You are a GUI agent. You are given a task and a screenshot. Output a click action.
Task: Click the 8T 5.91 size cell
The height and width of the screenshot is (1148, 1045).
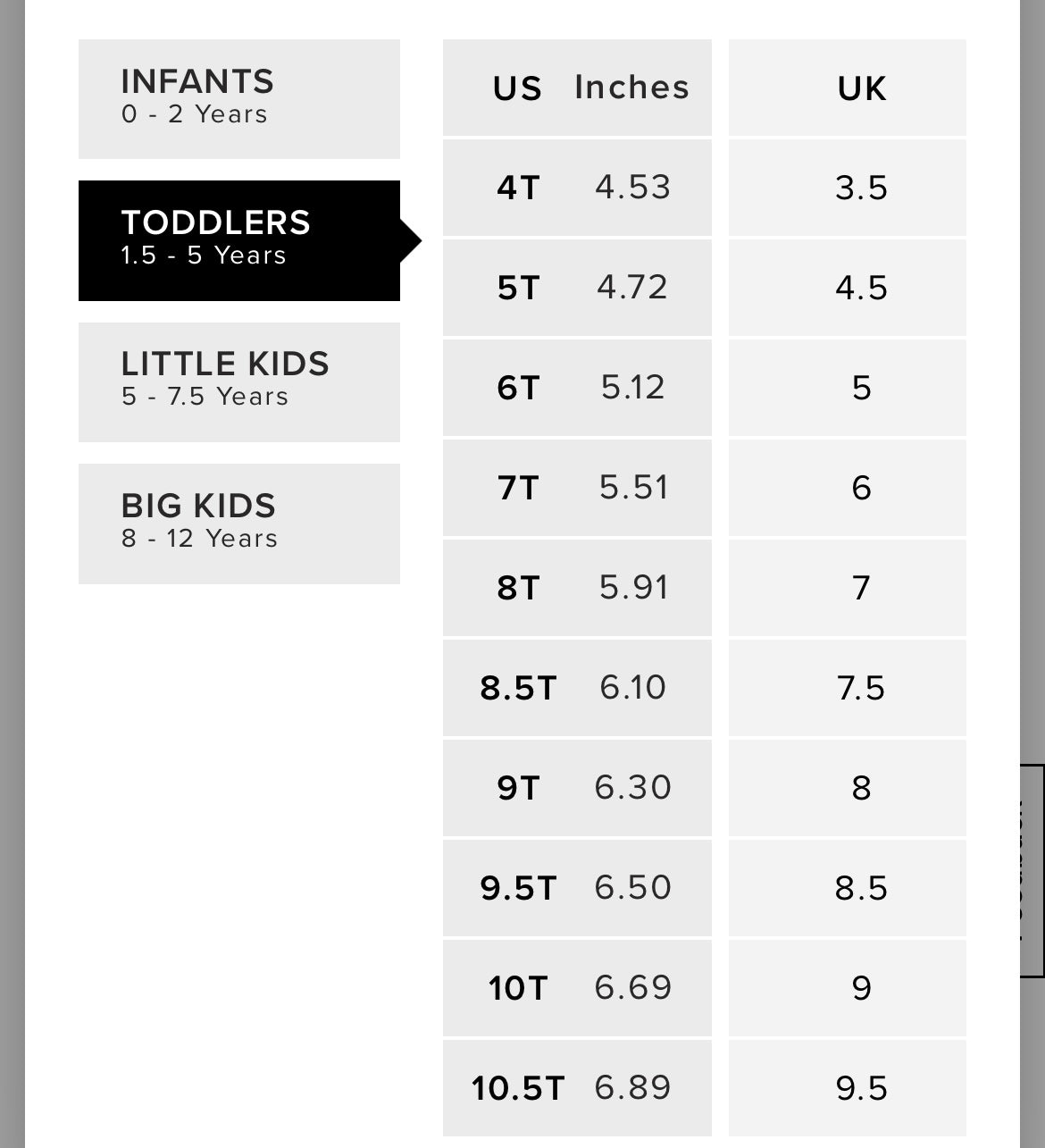click(x=577, y=588)
